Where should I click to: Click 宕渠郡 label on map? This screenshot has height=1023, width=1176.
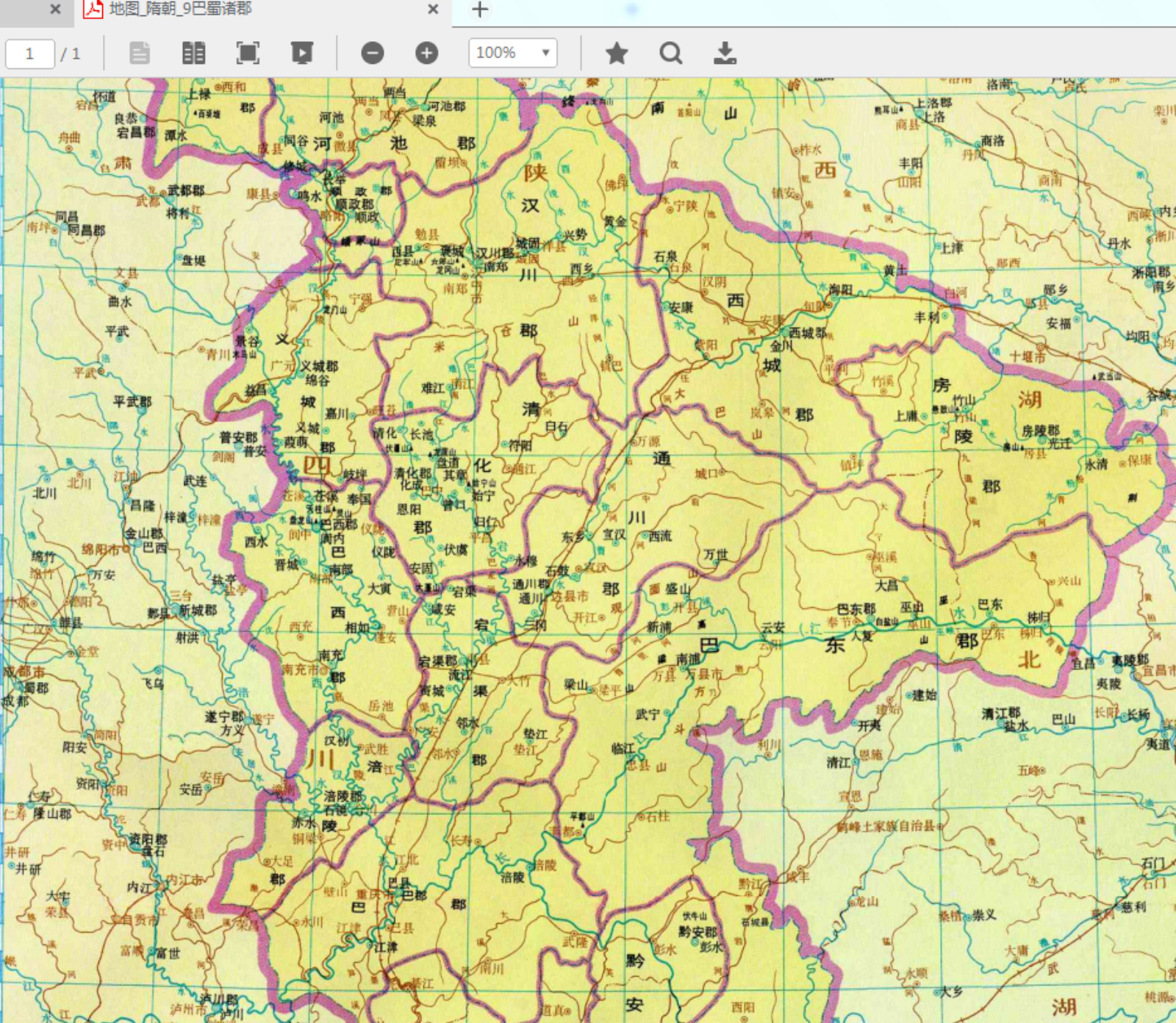tap(439, 661)
